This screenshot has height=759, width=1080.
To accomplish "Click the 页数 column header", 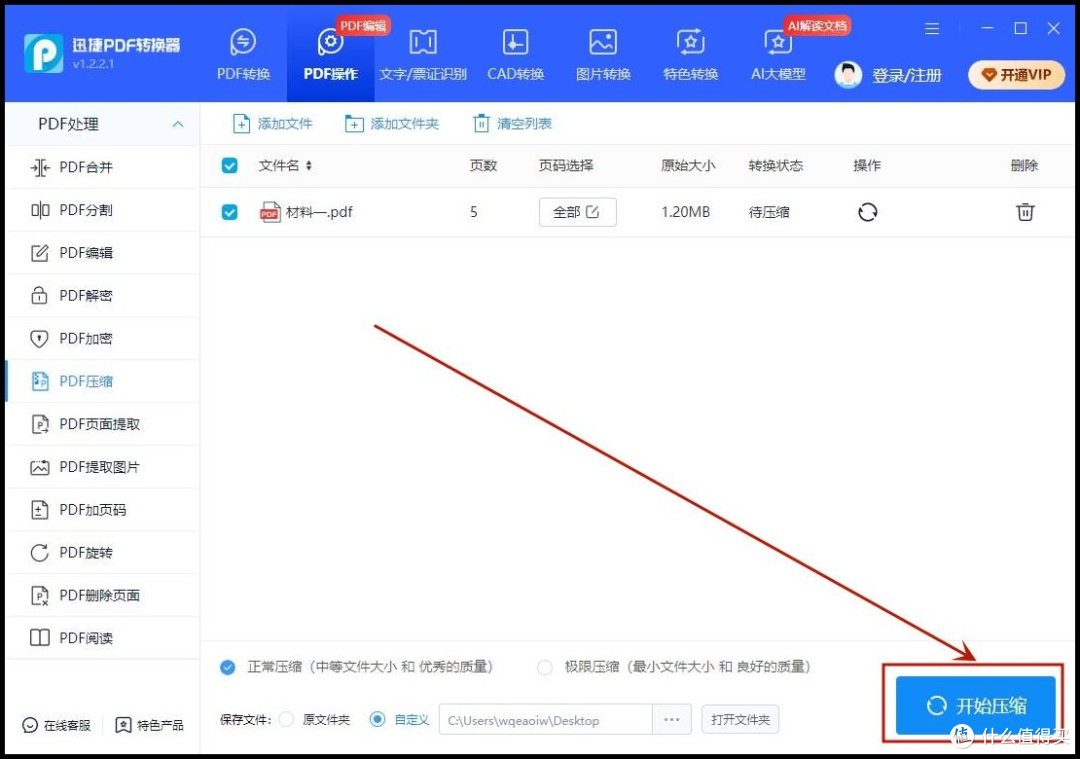I will coord(483,165).
